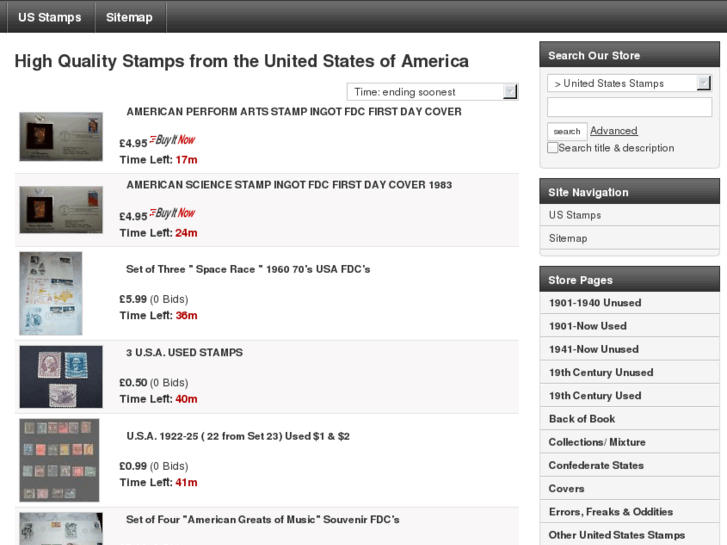Open the Set of Three Space Race listing title
This screenshot has height=545, width=727.
pyautogui.click(x=248, y=269)
